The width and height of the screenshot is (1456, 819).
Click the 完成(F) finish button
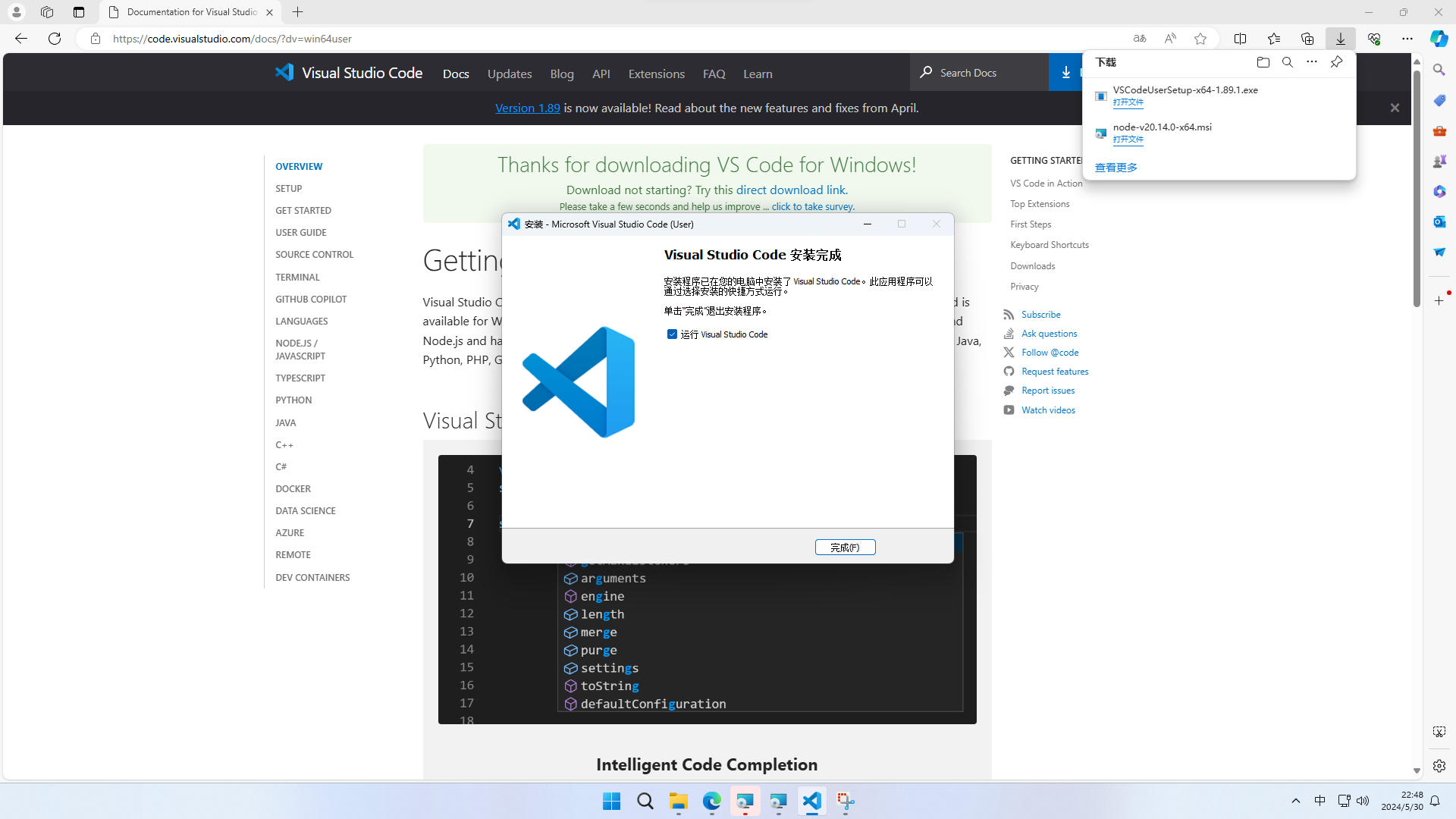(845, 548)
